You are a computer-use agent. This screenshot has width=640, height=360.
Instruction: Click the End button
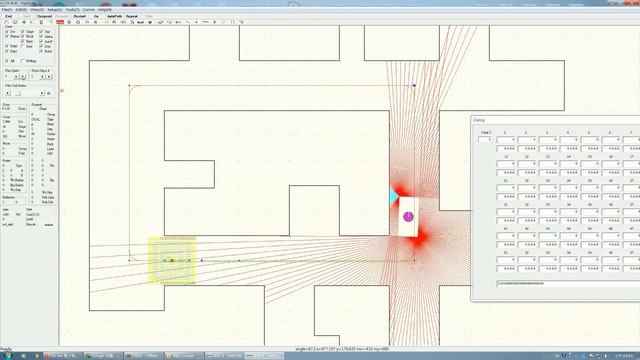coord(8,16)
